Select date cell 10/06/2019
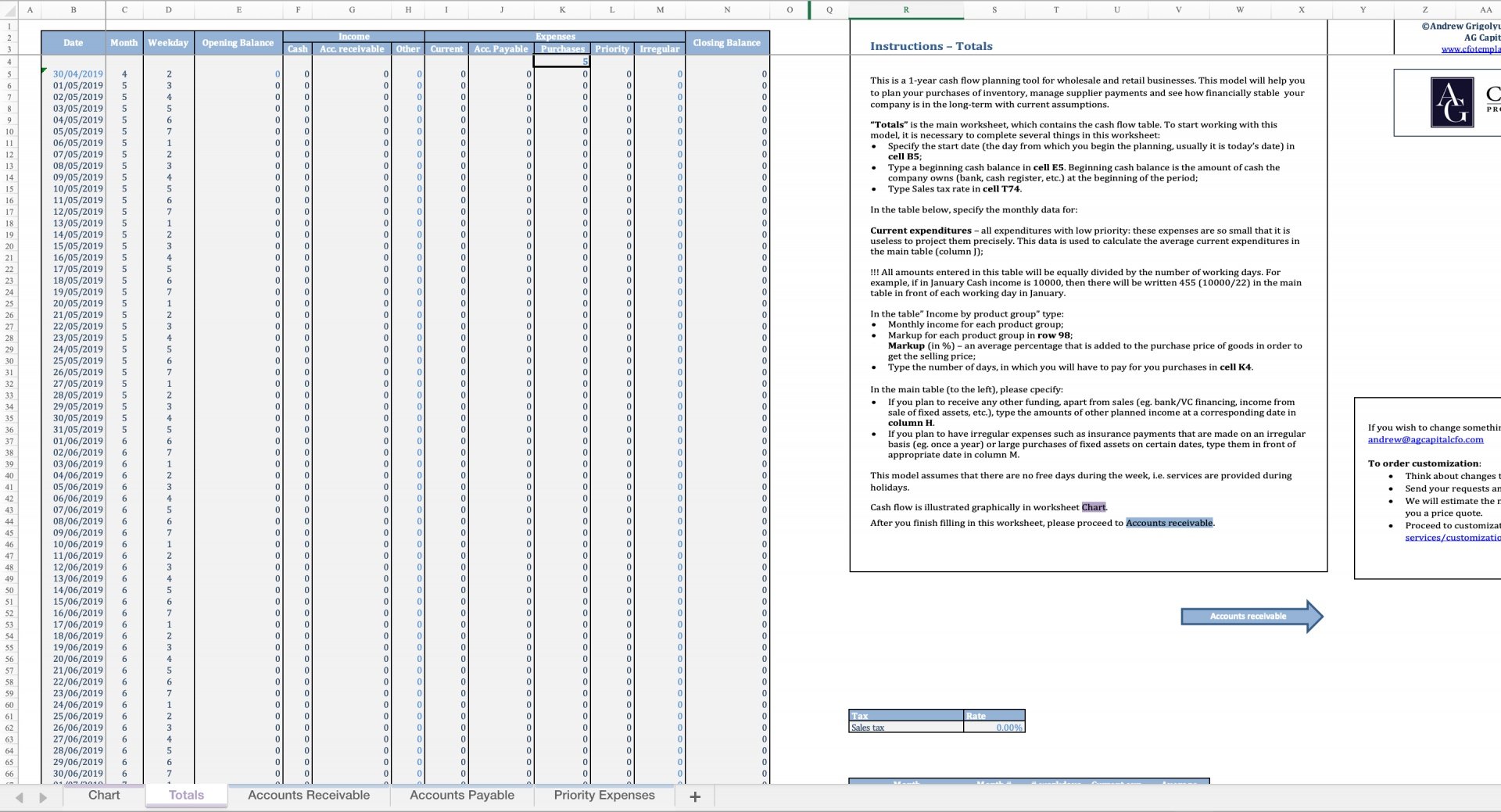The width and height of the screenshot is (1501, 812). point(73,544)
